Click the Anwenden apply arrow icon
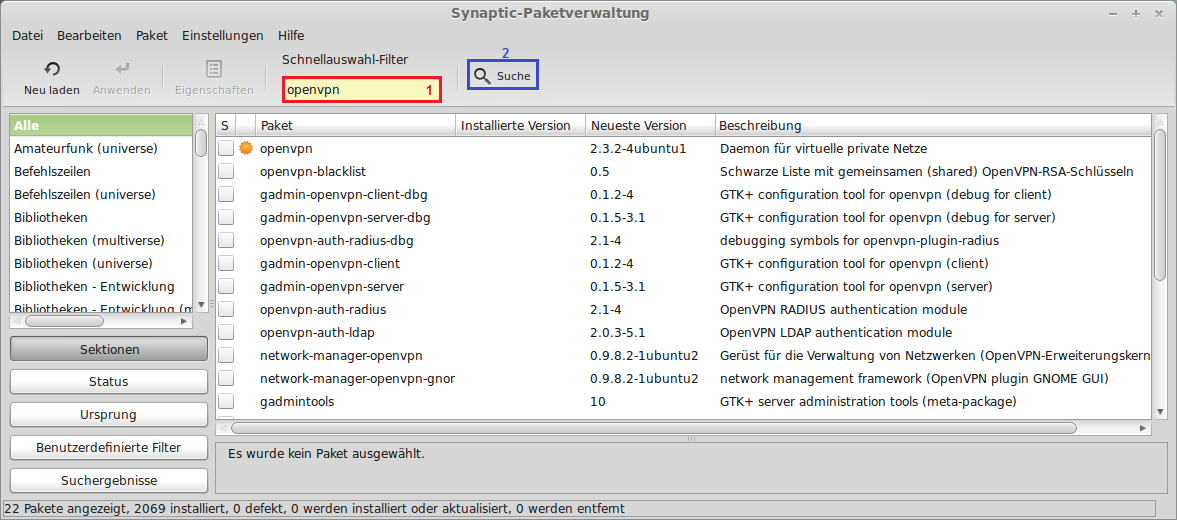 [122, 69]
